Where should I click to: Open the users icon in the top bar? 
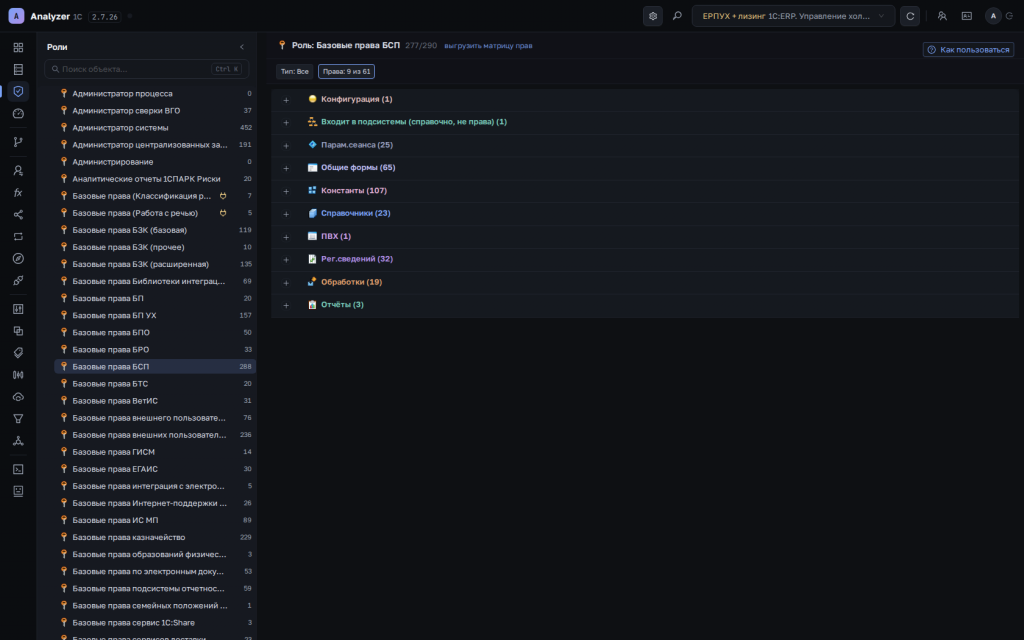942,16
